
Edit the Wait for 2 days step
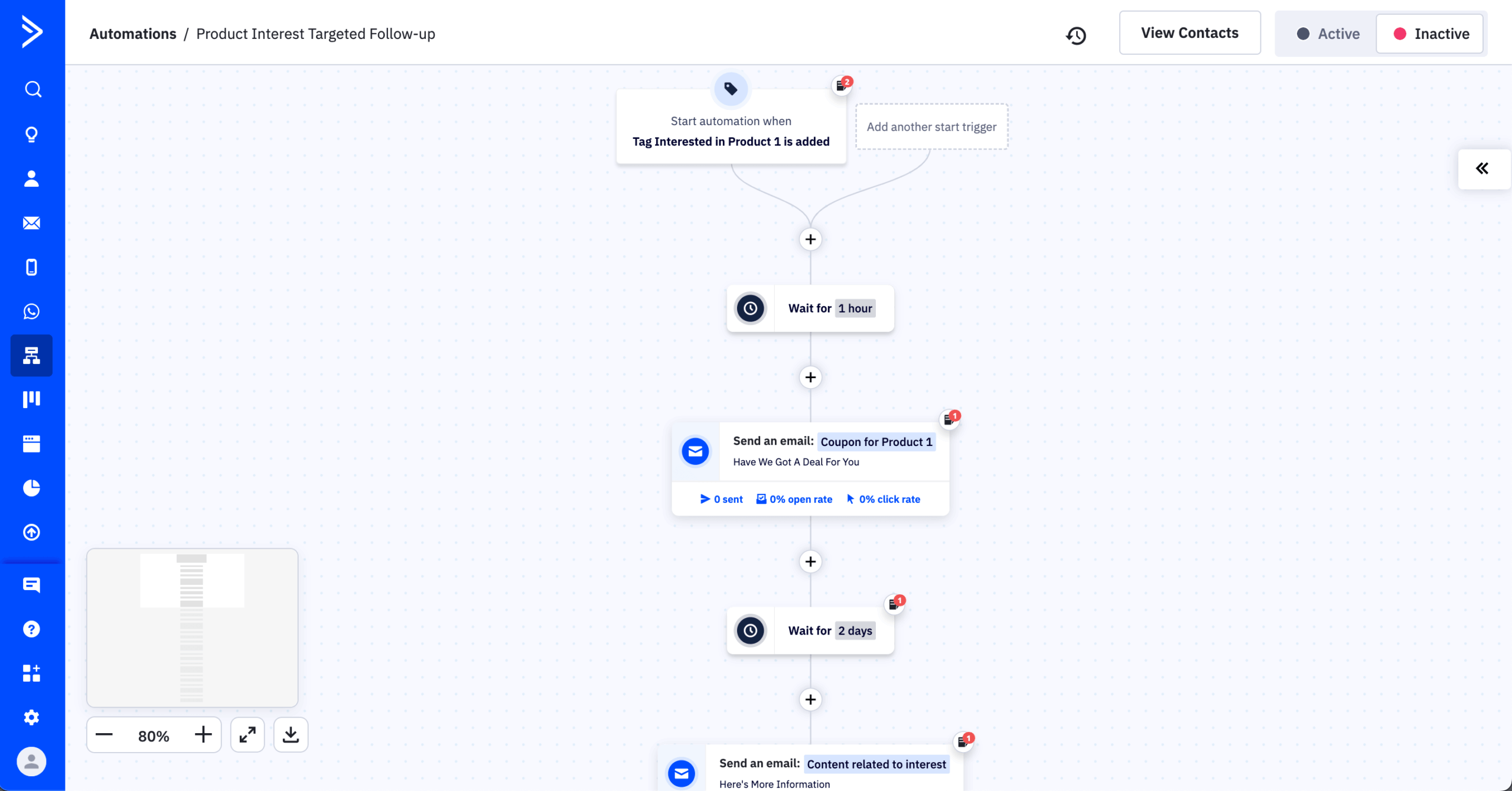[810, 630]
